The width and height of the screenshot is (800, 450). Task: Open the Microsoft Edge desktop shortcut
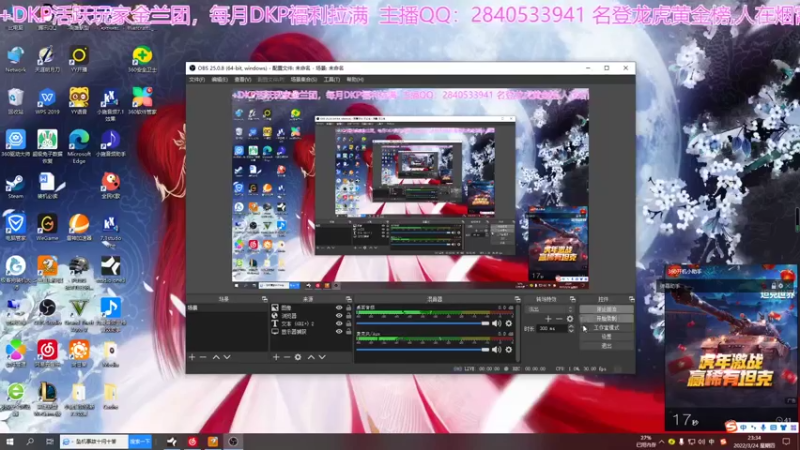pyautogui.click(x=79, y=145)
